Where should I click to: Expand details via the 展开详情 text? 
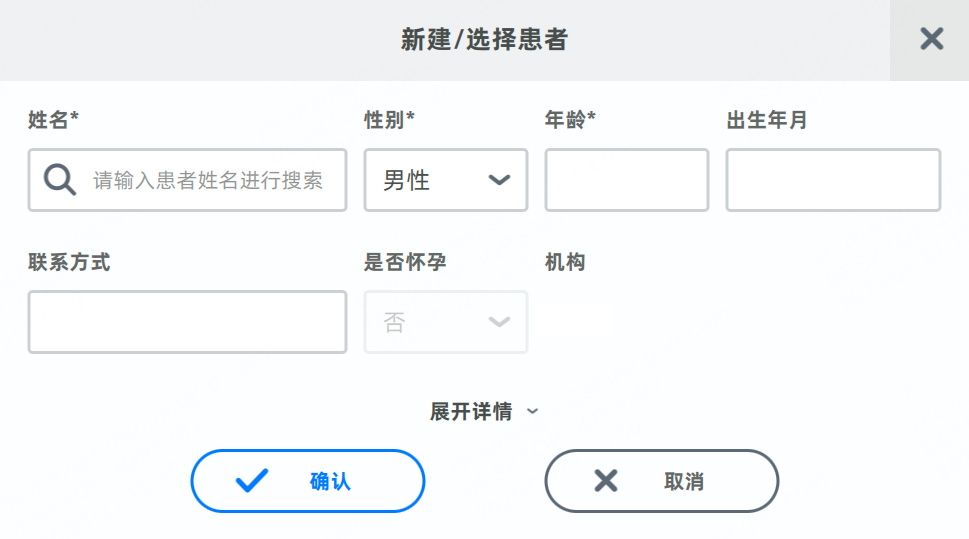coord(471,411)
